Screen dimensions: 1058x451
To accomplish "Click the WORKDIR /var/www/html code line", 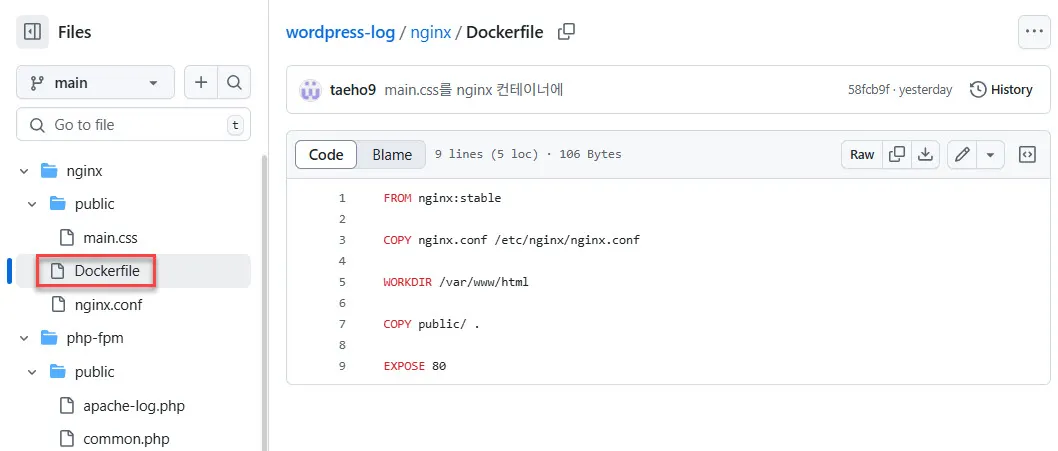I will 455,282.
